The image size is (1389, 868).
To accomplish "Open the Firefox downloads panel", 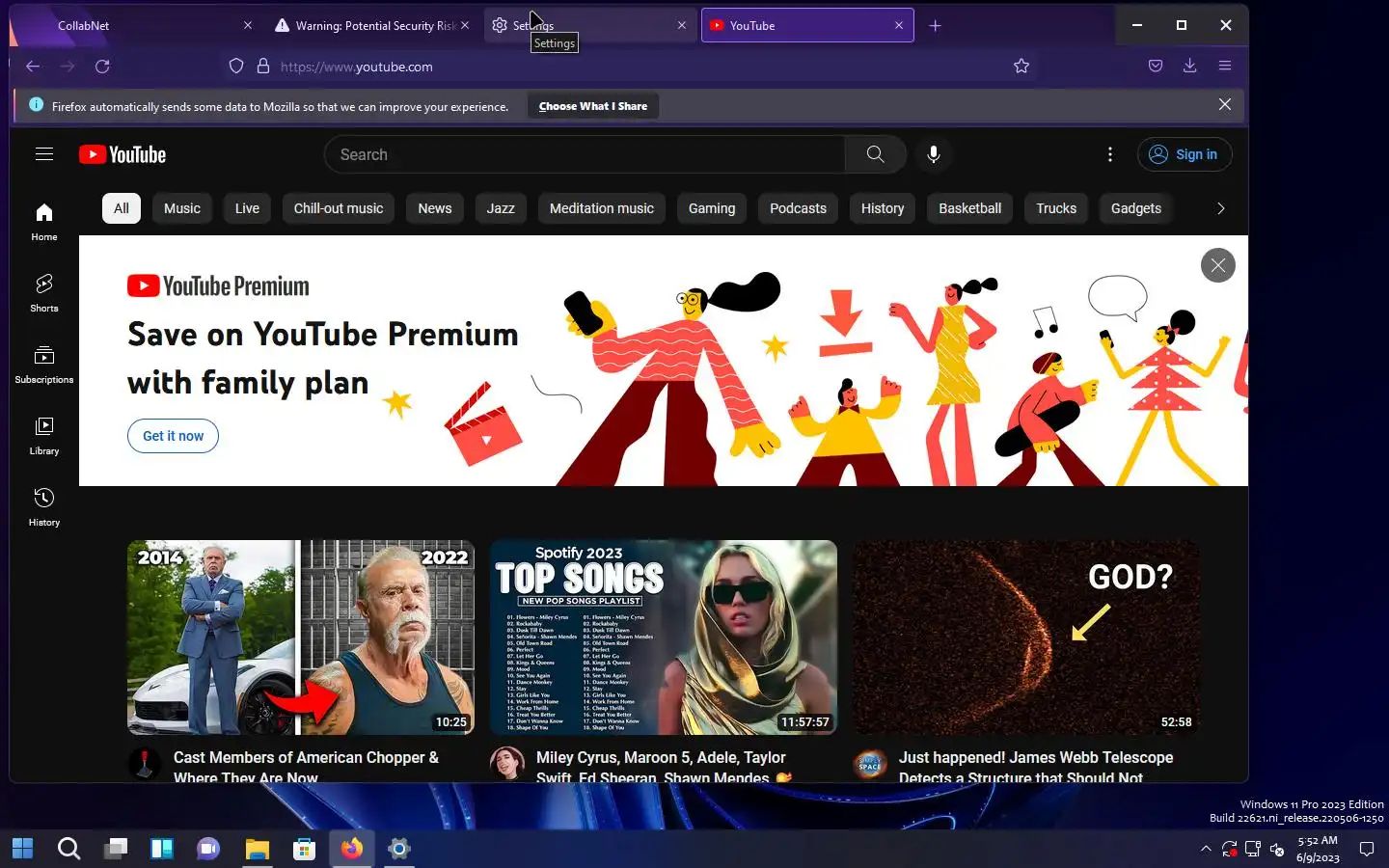I will pyautogui.click(x=1190, y=67).
